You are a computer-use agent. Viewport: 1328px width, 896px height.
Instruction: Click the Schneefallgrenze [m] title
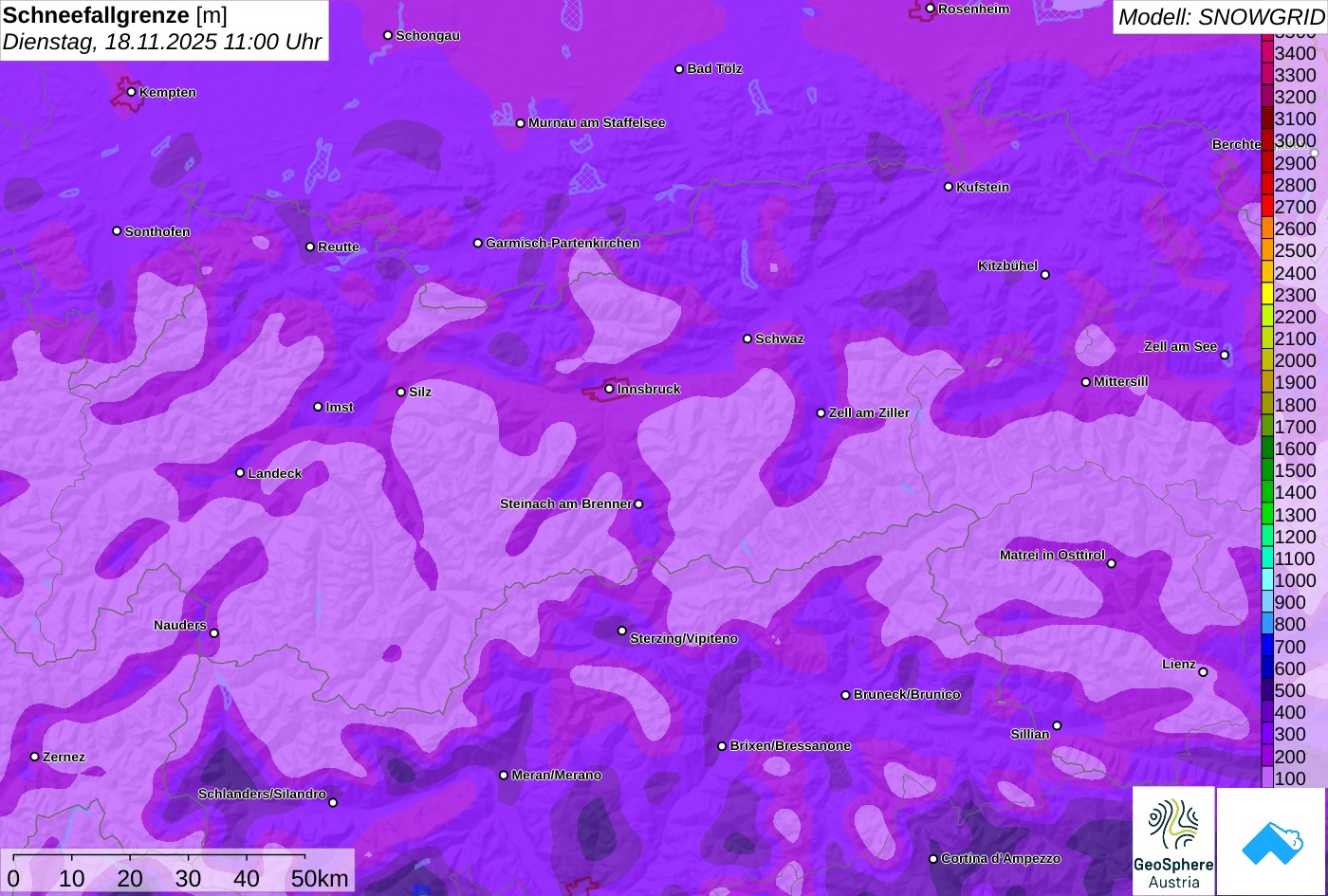tap(115, 15)
